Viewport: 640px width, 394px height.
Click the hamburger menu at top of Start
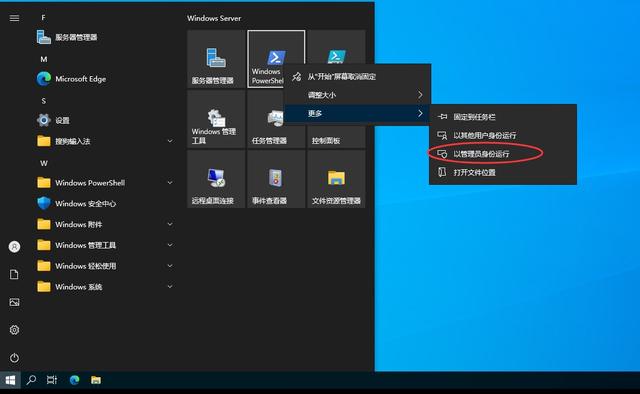tap(14, 18)
